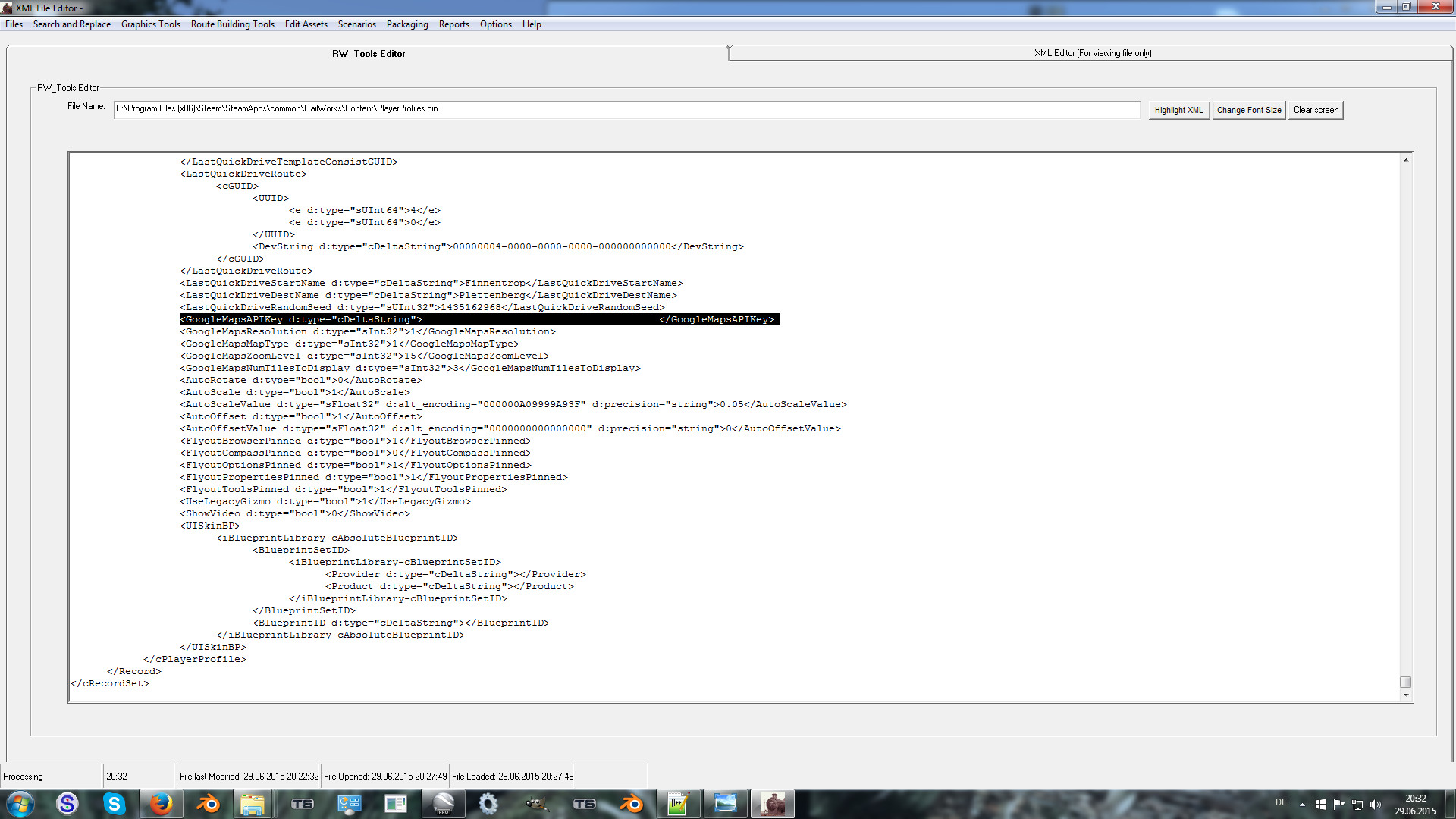
Task: Click the Skype taskbar icon
Action: click(114, 804)
